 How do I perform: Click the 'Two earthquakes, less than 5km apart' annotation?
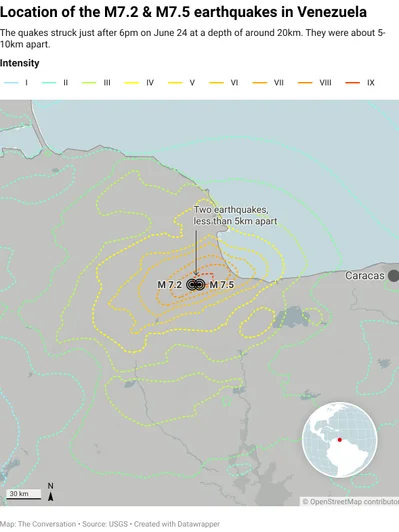pyautogui.click(x=235, y=215)
